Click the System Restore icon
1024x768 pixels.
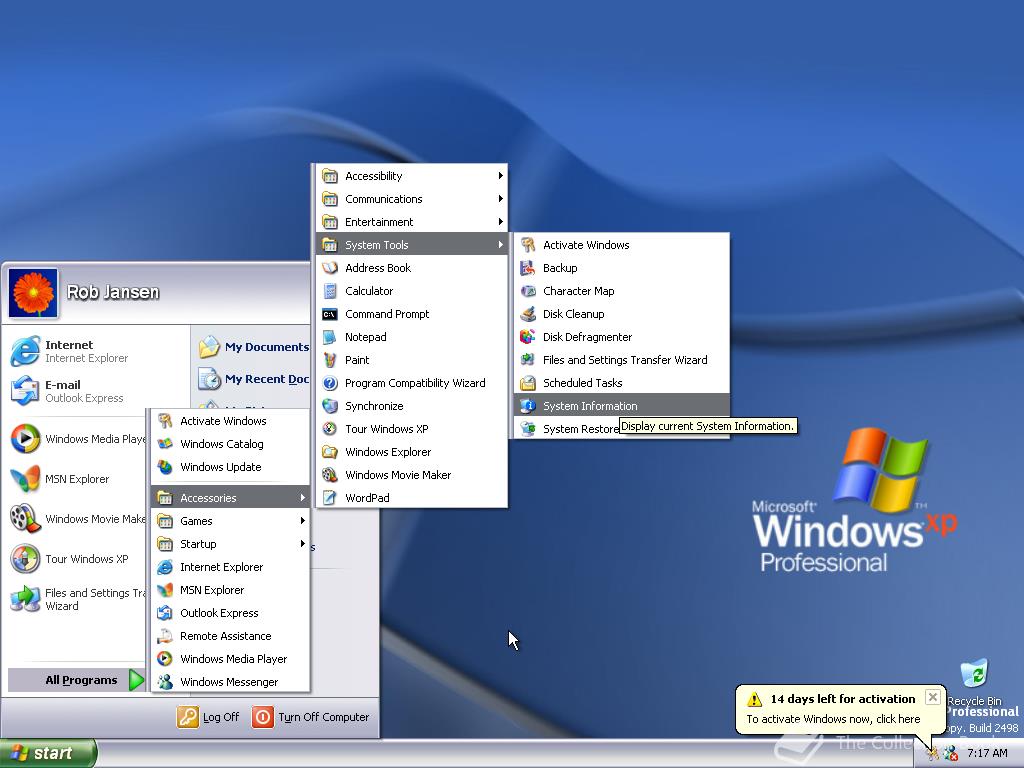(528, 429)
